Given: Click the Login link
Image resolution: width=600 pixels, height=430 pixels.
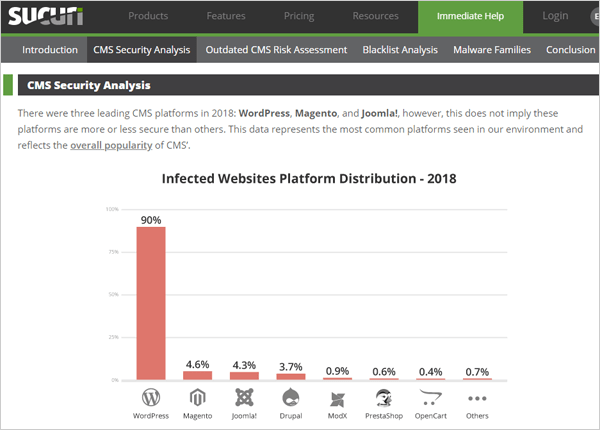Looking at the screenshot, I should pos(555,16).
